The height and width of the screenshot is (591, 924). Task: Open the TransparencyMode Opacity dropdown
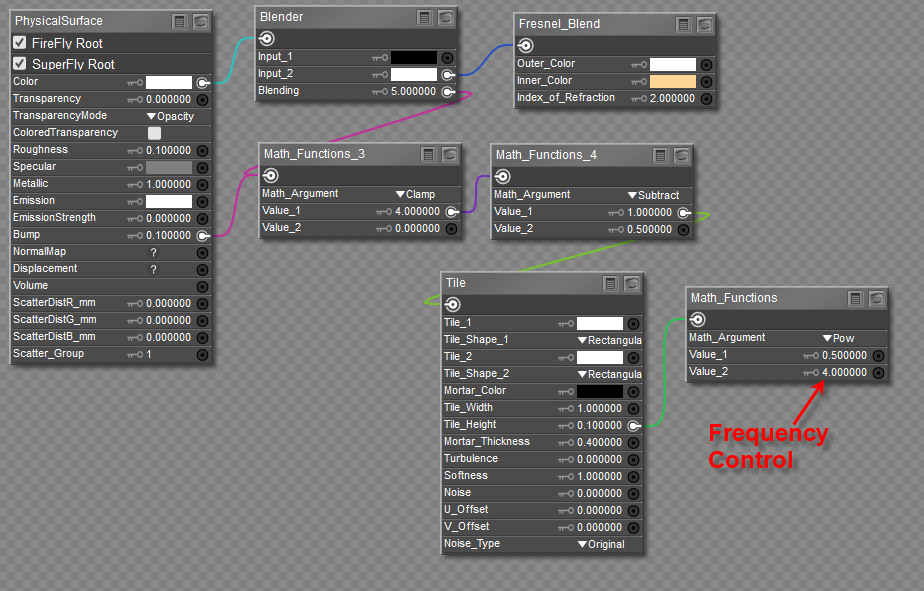[170, 117]
